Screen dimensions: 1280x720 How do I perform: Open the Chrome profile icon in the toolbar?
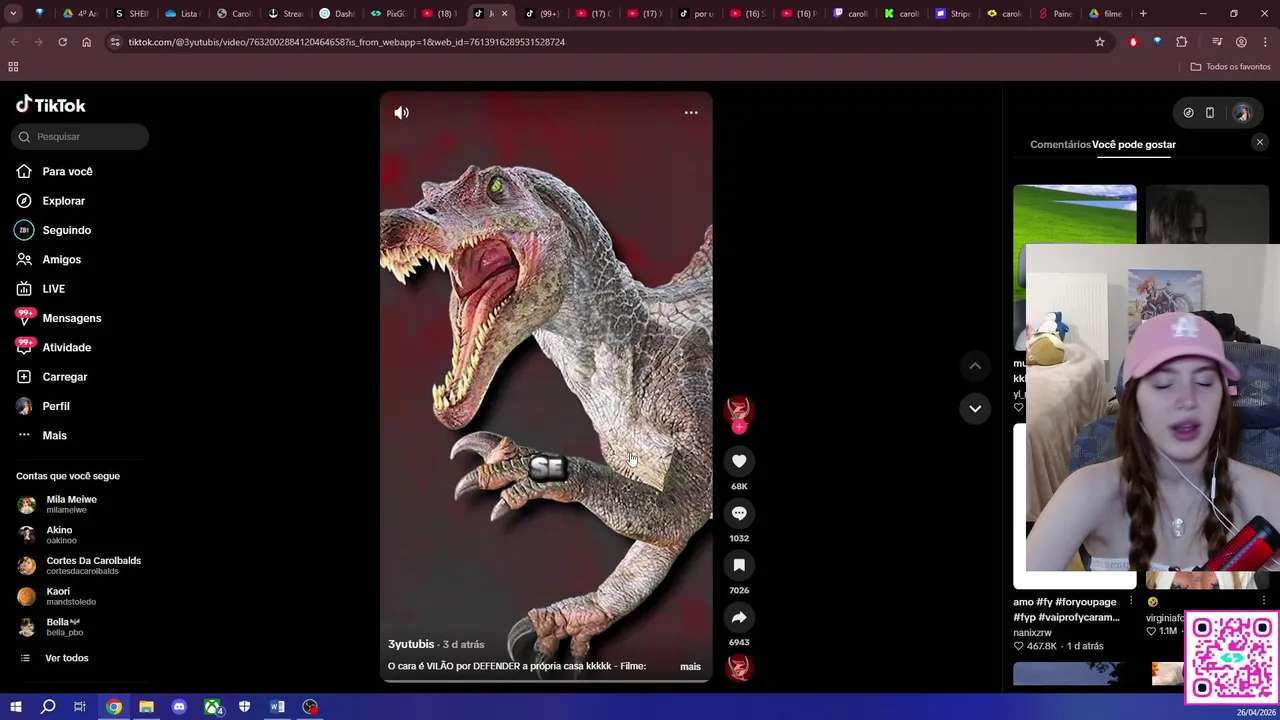pos(1241,42)
